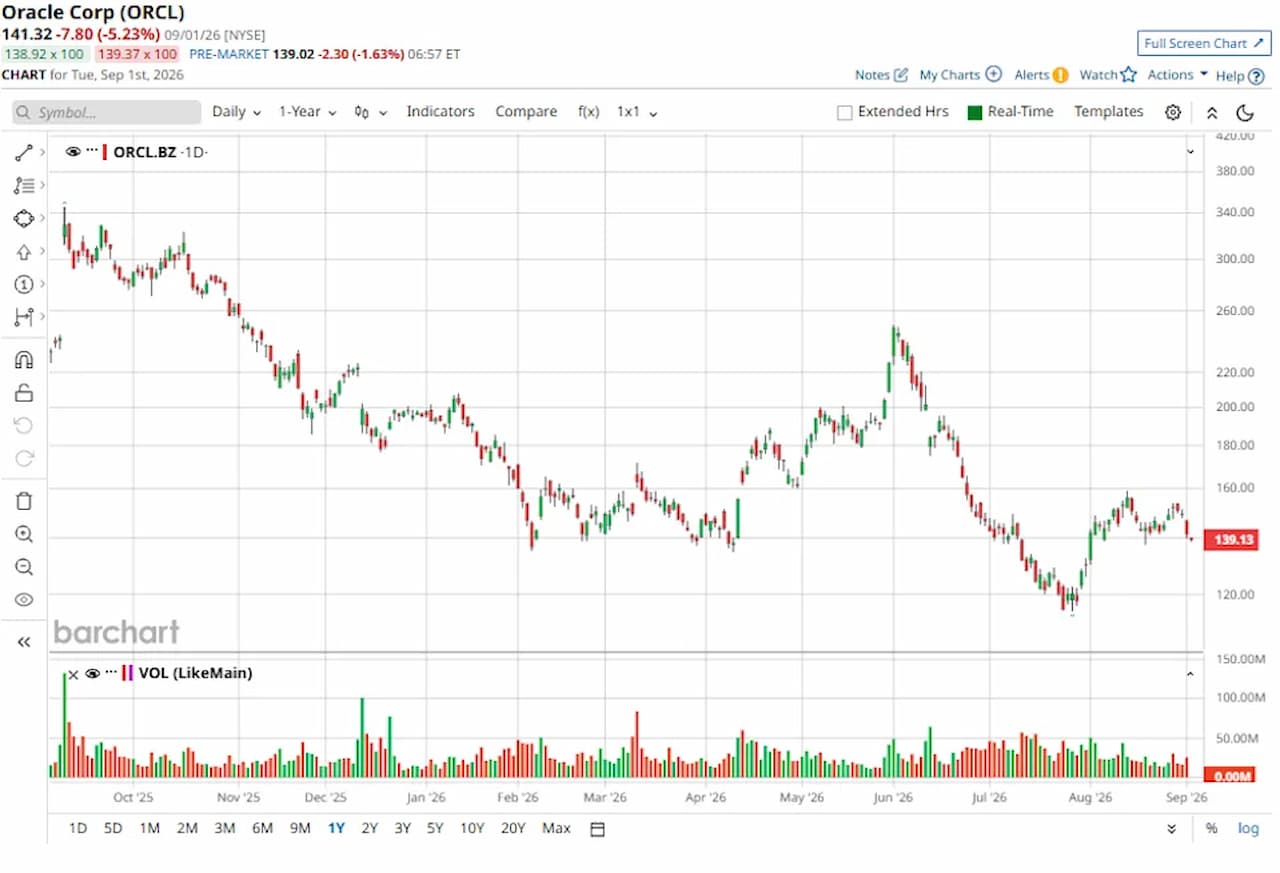Select the trend line drawing tool

tap(24, 152)
